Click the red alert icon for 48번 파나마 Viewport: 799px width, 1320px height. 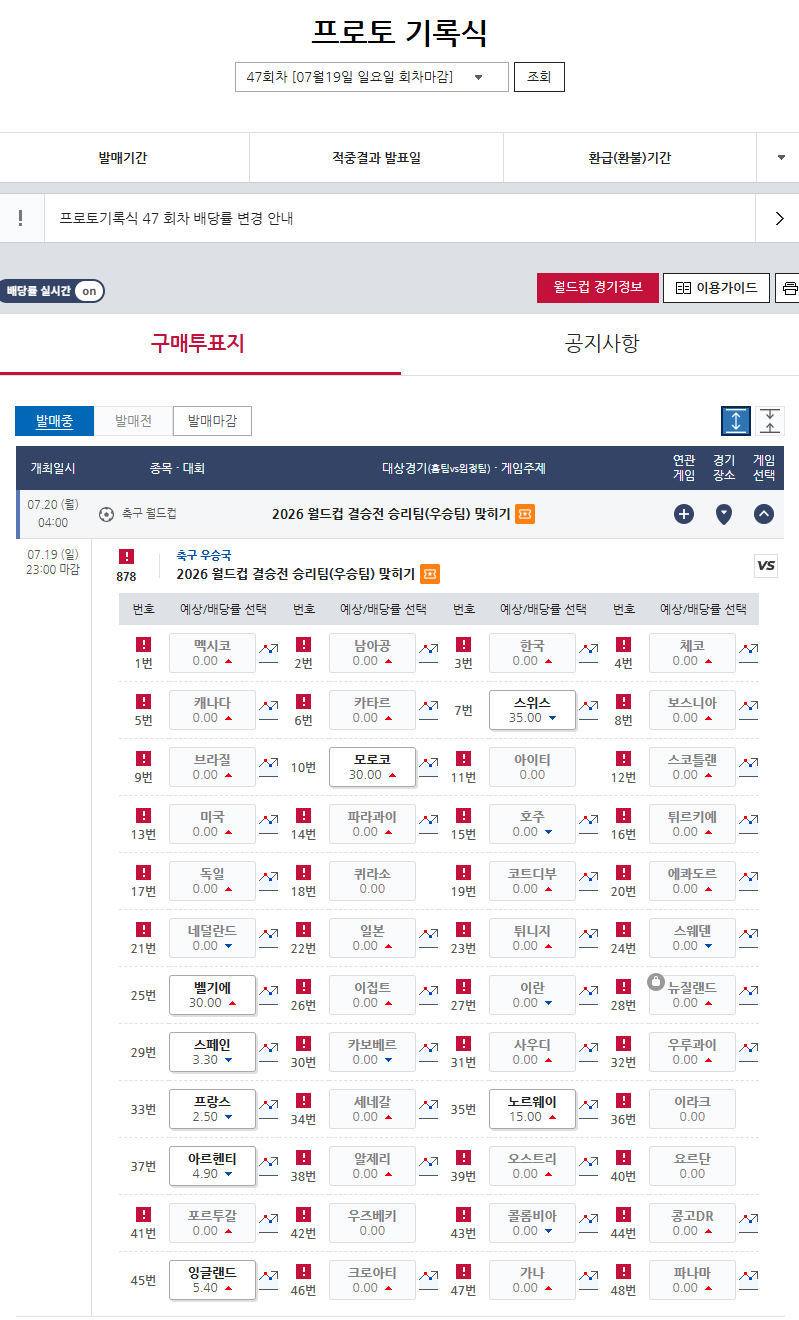coord(623,1272)
